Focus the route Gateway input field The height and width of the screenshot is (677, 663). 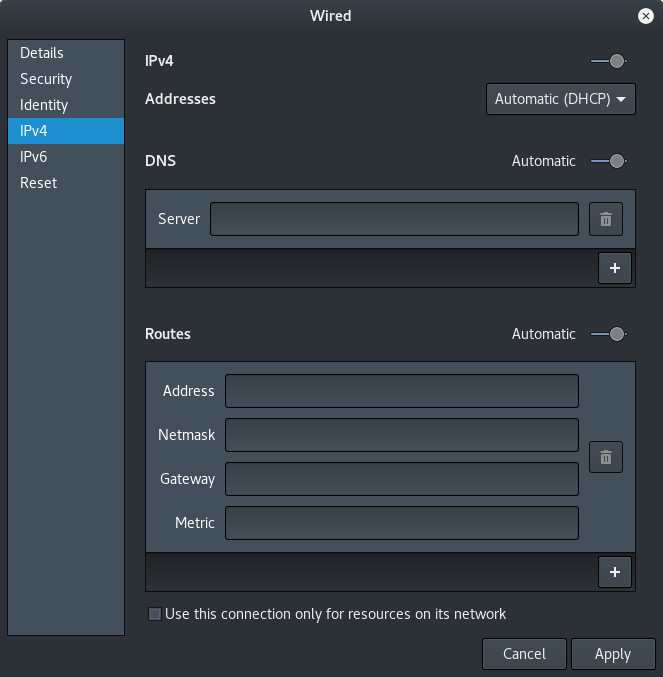point(401,479)
